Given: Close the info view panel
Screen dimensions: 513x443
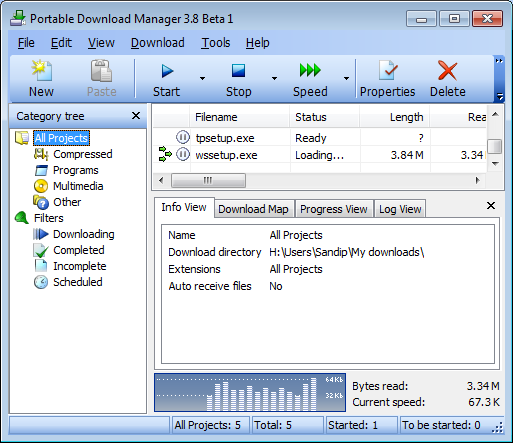Looking at the screenshot, I should [x=491, y=205].
